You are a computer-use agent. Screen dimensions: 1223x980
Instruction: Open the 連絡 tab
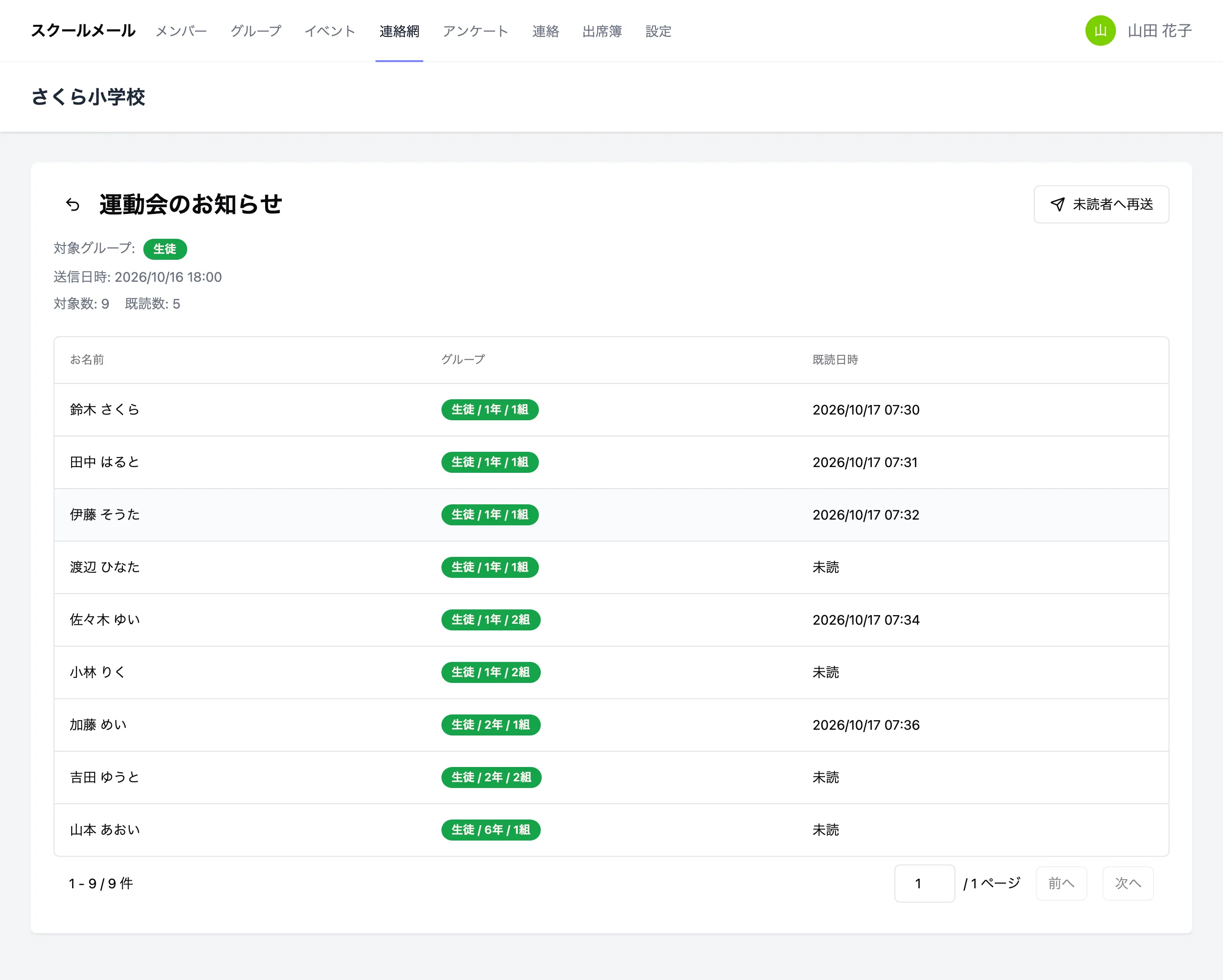(x=545, y=31)
